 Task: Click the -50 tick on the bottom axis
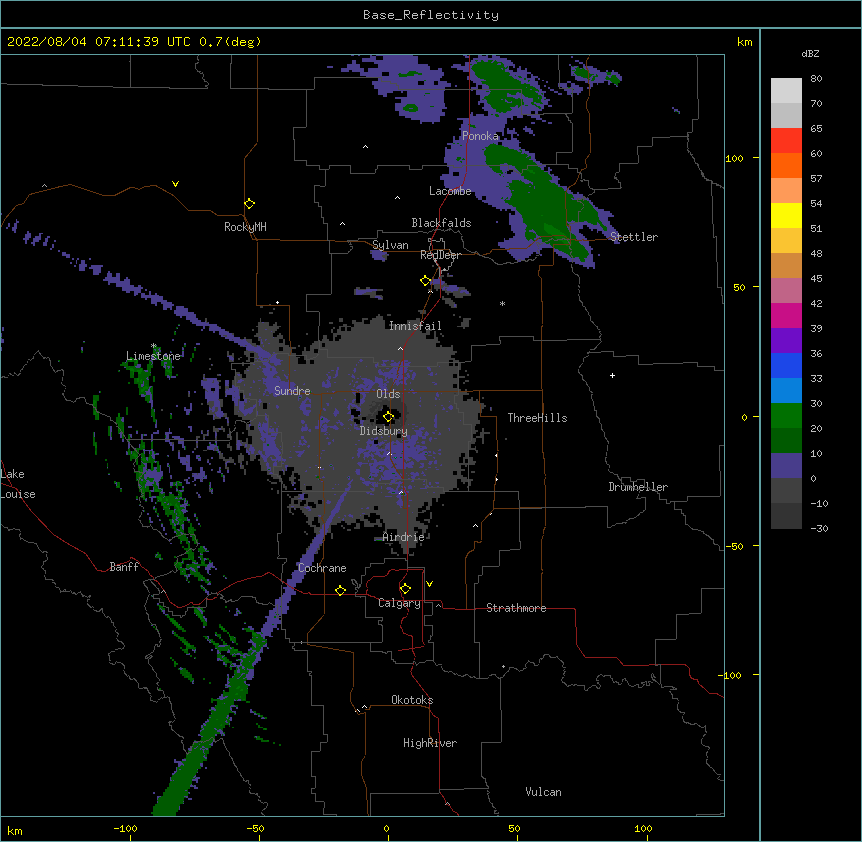(x=255, y=828)
